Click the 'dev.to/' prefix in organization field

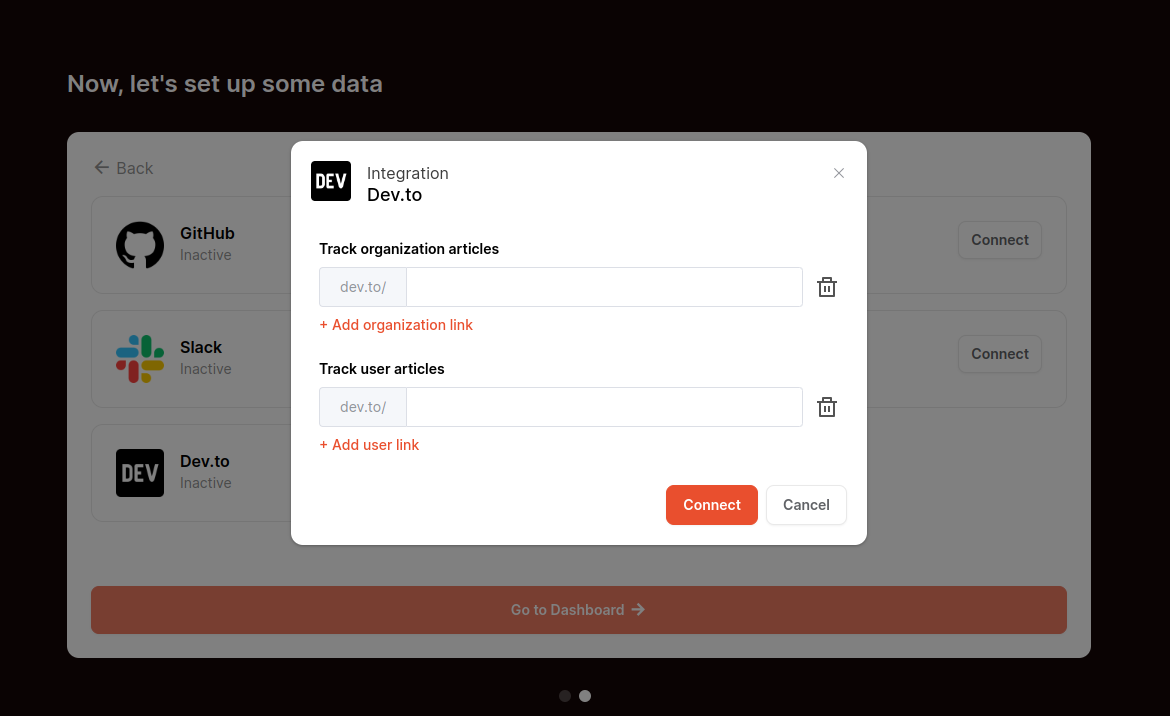click(363, 287)
